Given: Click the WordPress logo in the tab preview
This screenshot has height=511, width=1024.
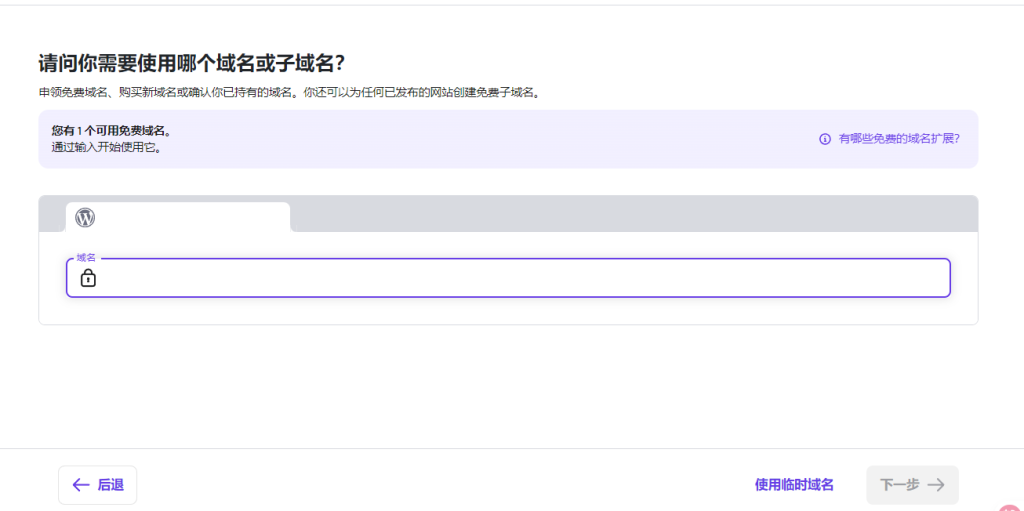Looking at the screenshot, I should coord(85,217).
